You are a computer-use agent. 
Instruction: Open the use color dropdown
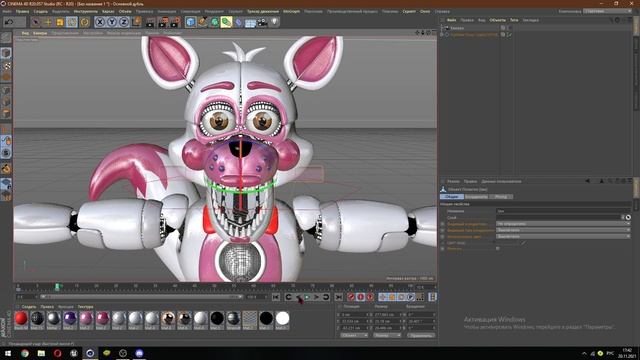563,236
